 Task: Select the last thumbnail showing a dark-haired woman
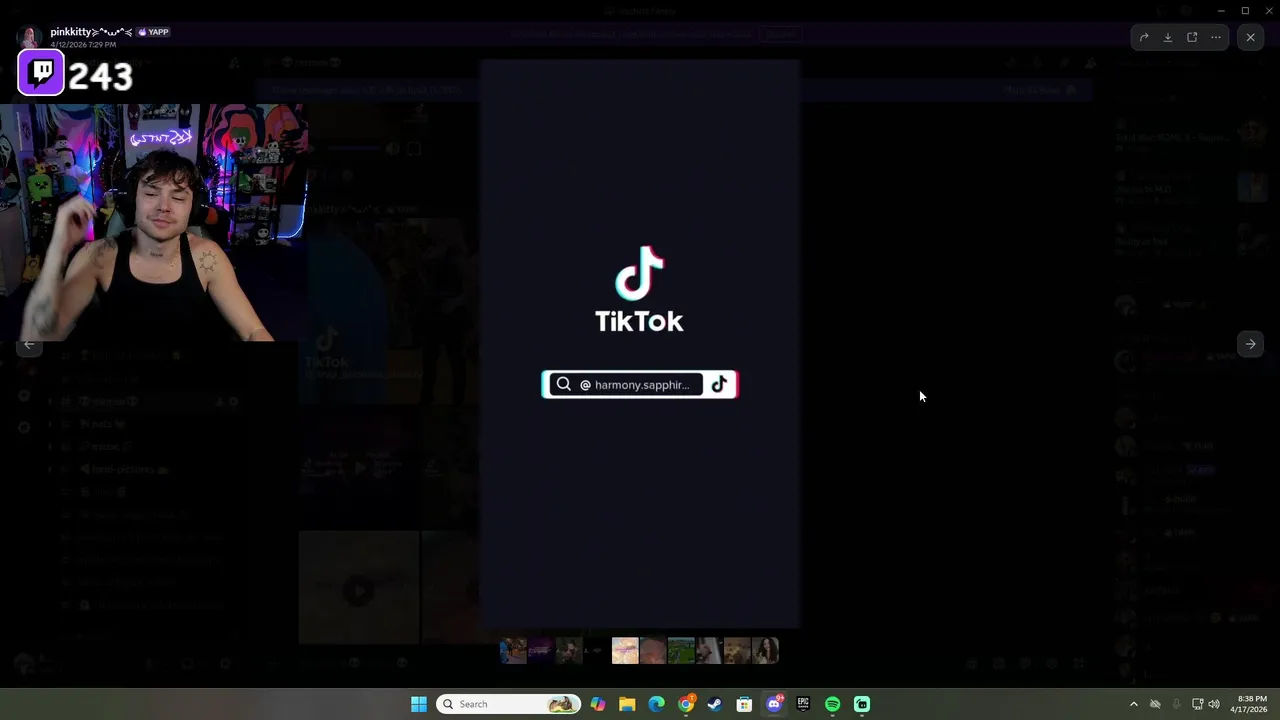point(765,651)
